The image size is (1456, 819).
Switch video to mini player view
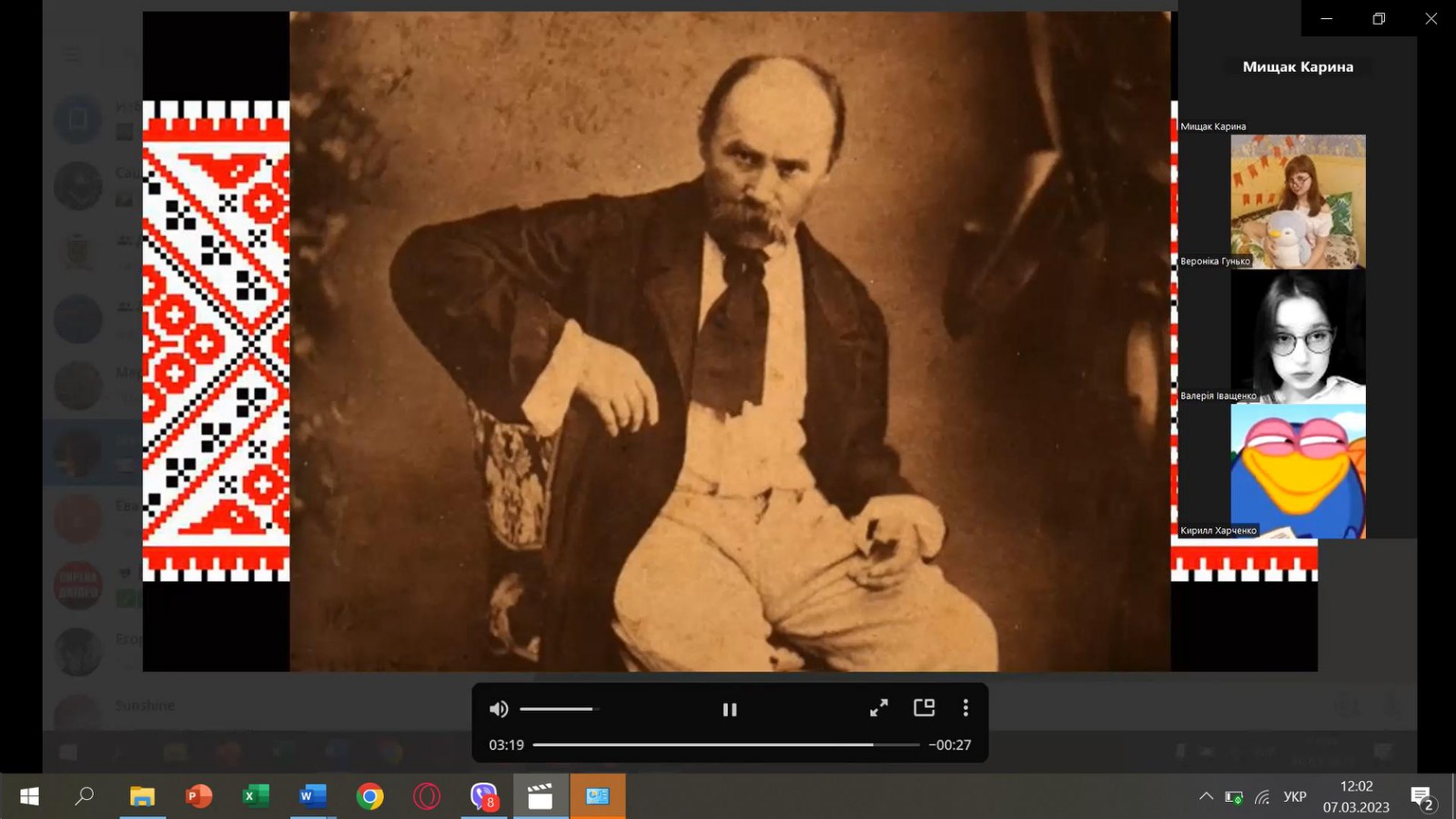pyautogui.click(x=924, y=708)
